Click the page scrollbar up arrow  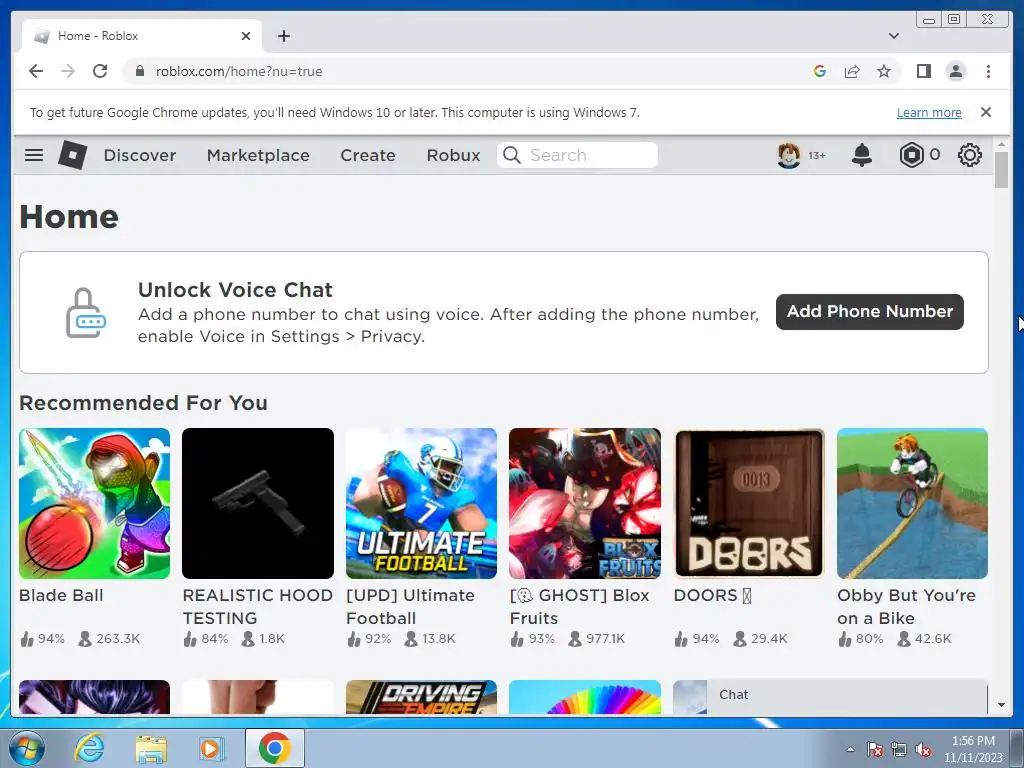coord(1001,144)
